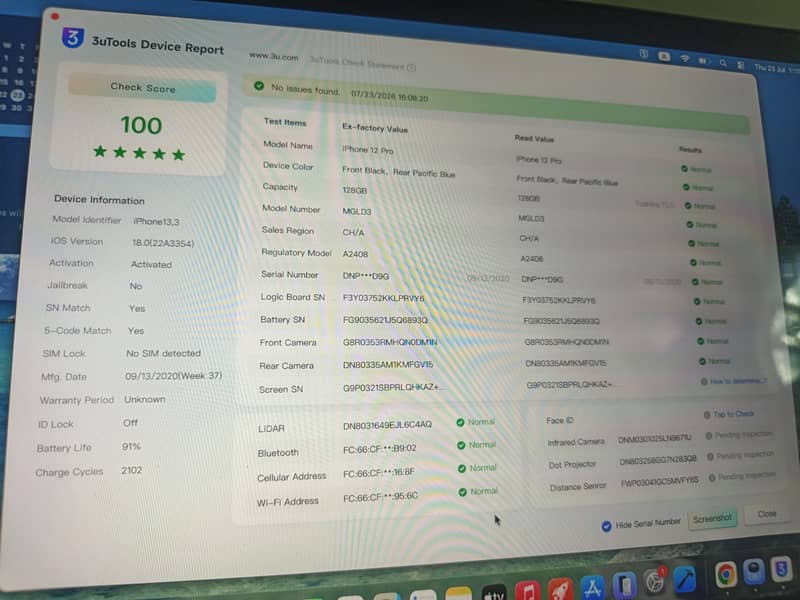Launch the Music app in the dock

[x=528, y=591]
